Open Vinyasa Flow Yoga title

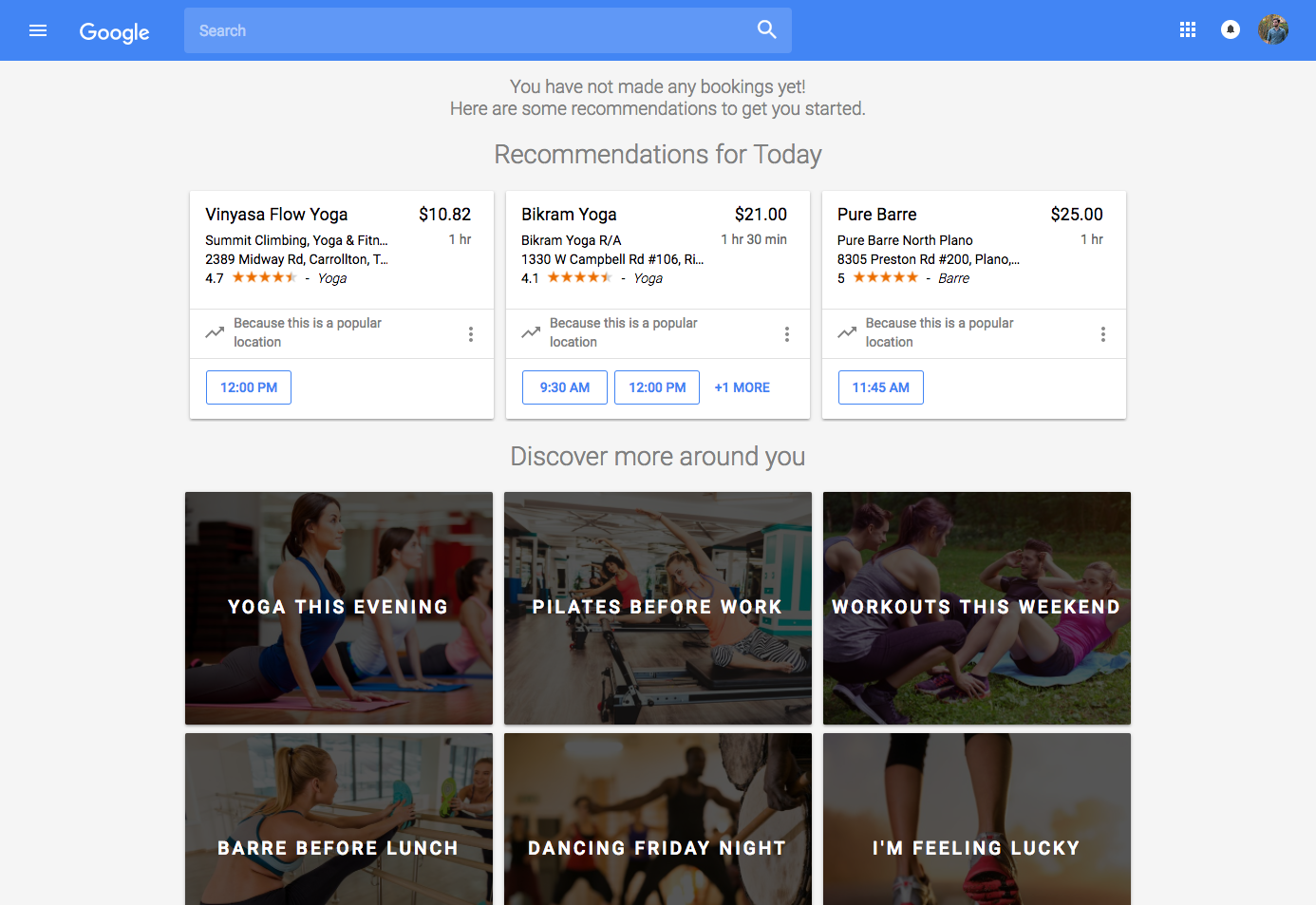[276, 215]
